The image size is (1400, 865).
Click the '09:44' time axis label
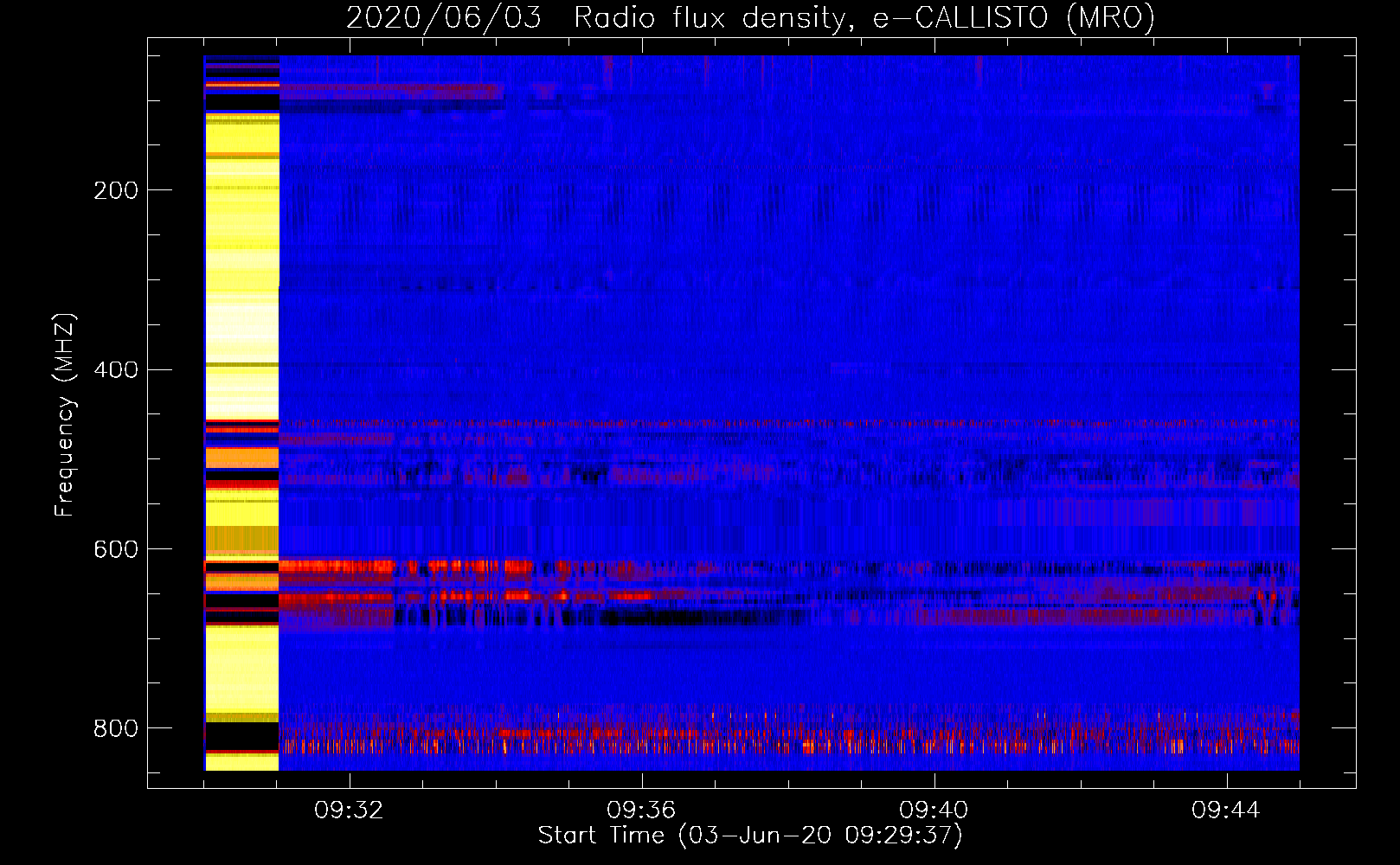click(1226, 811)
